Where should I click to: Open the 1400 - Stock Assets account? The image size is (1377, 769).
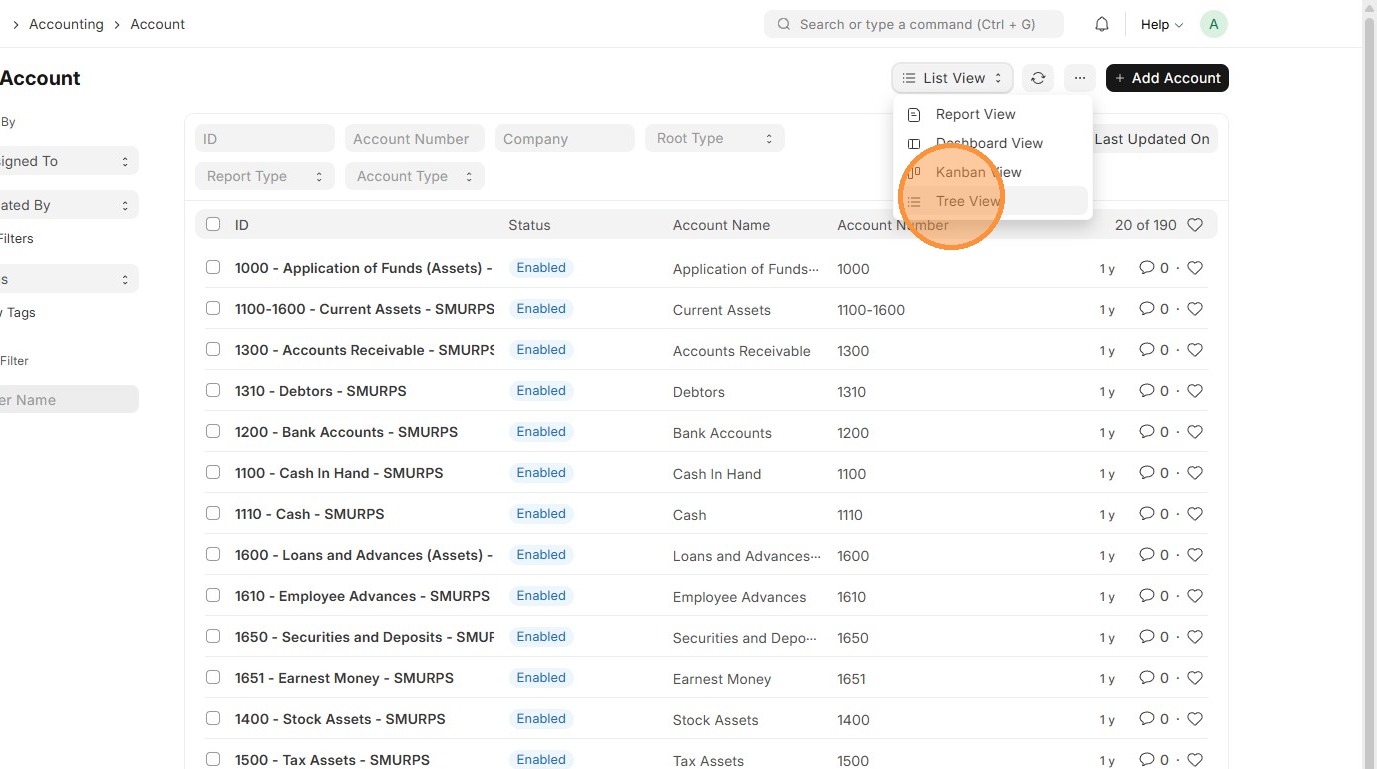pyautogui.click(x=340, y=719)
